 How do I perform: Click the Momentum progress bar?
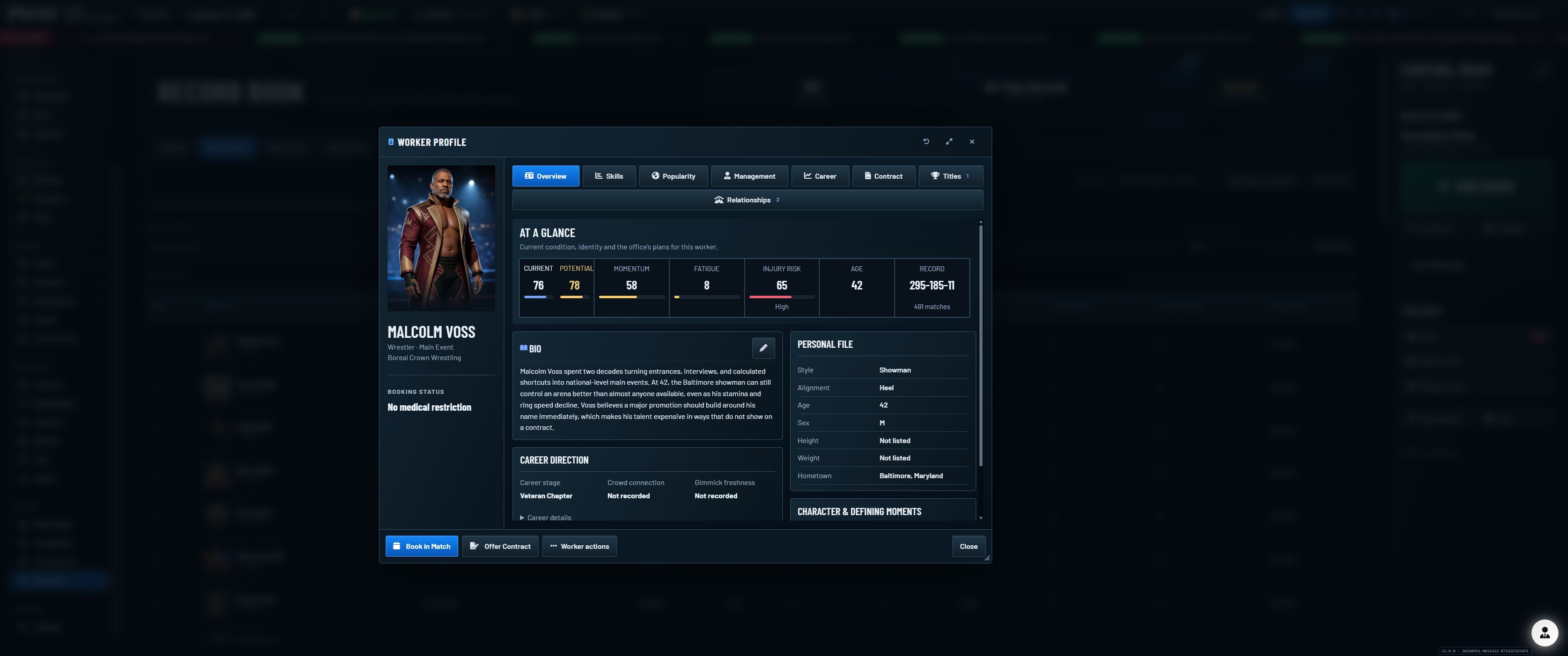tap(631, 297)
